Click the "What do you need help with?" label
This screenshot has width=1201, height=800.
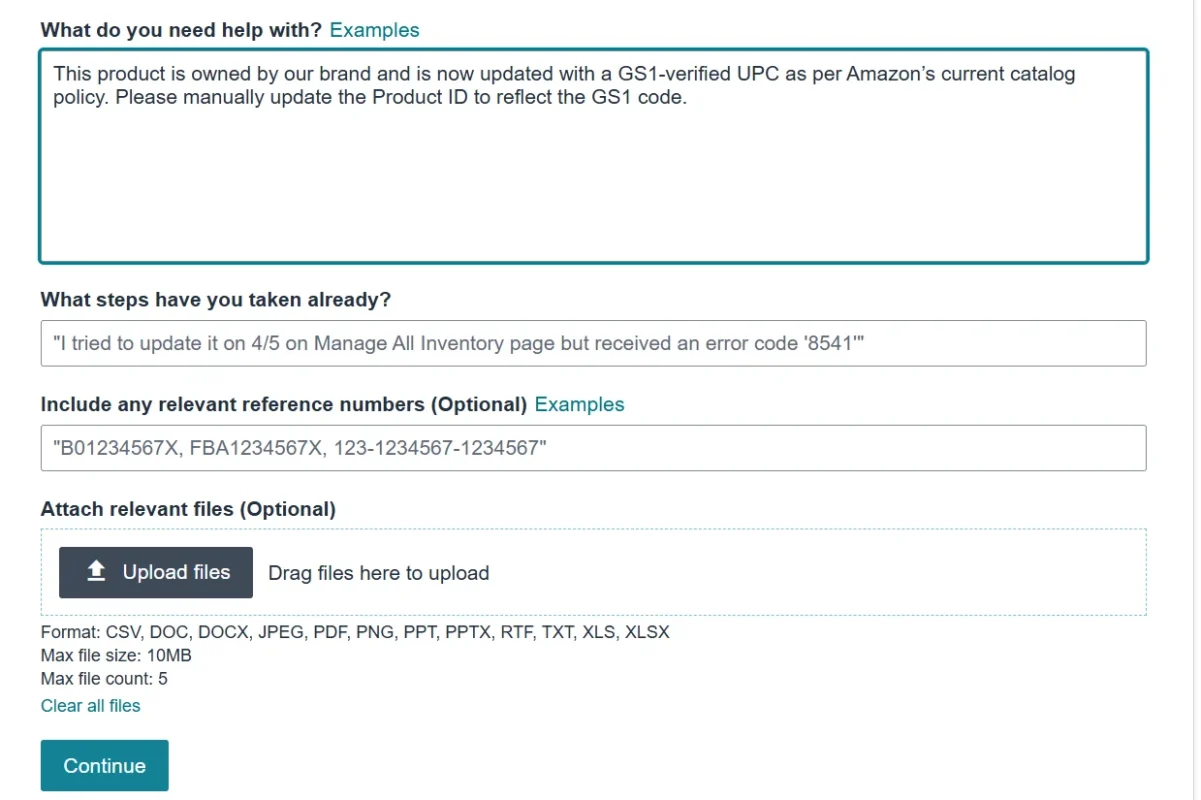tap(181, 30)
